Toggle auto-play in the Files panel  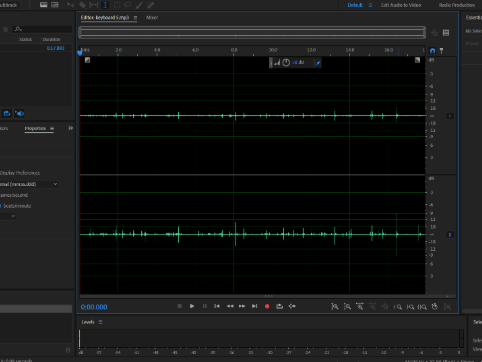click(x=19, y=113)
